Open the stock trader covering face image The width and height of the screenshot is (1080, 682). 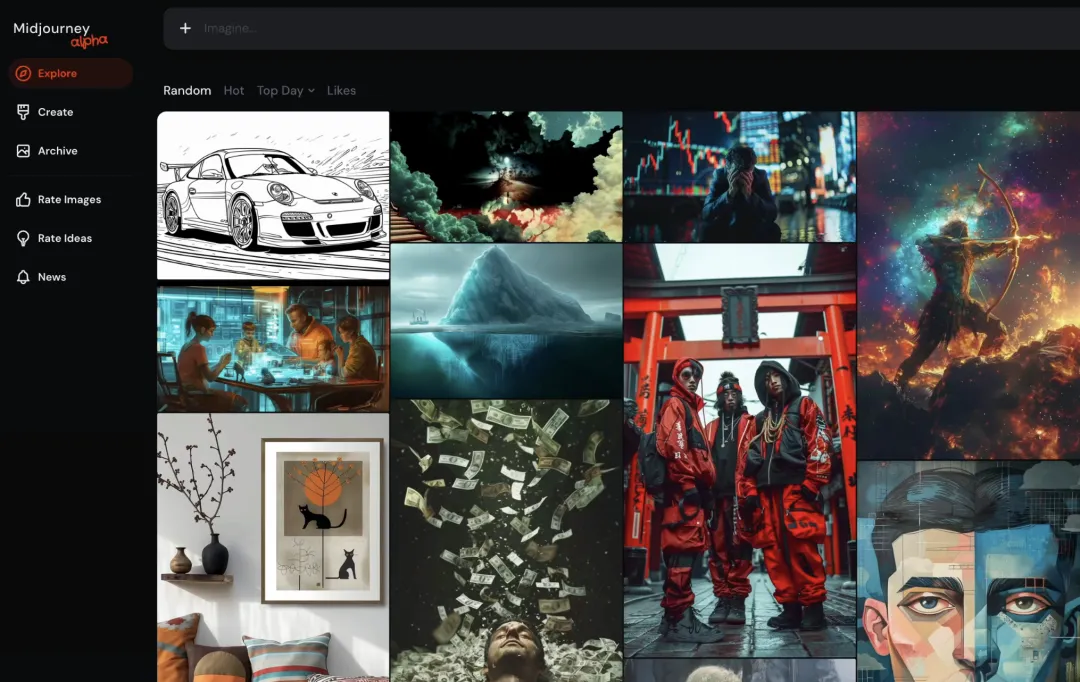(x=739, y=176)
